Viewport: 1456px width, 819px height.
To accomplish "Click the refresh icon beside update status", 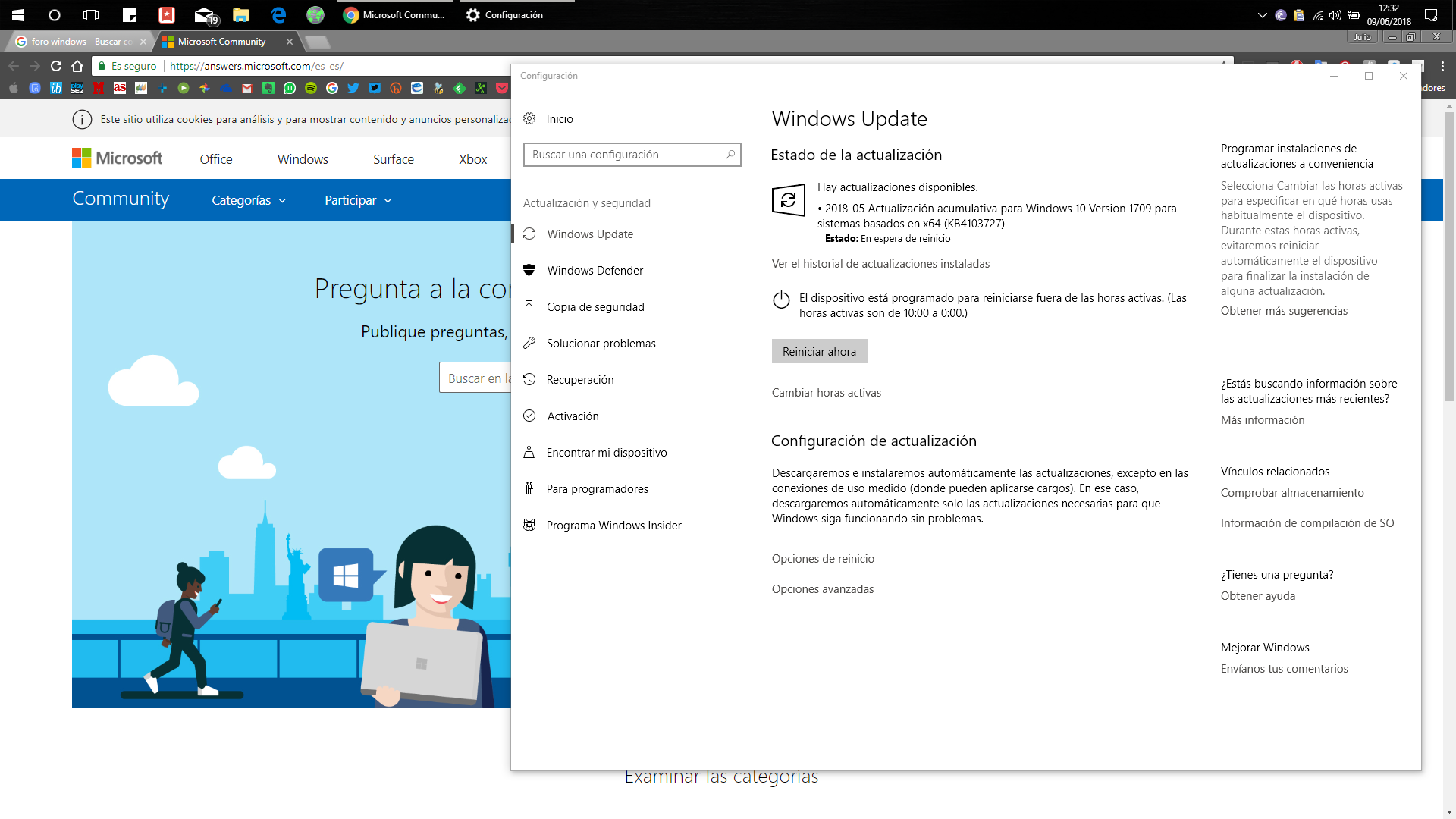I will coord(788,200).
